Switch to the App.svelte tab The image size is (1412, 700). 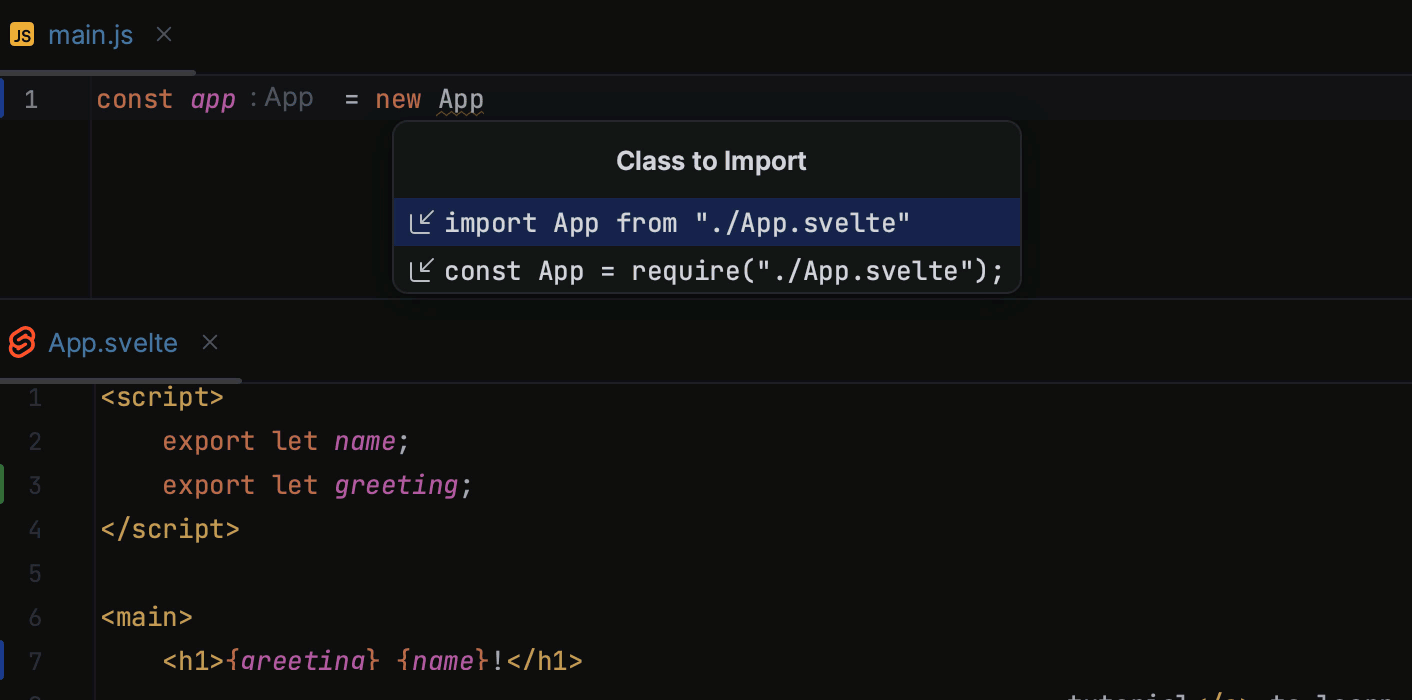click(x=112, y=342)
